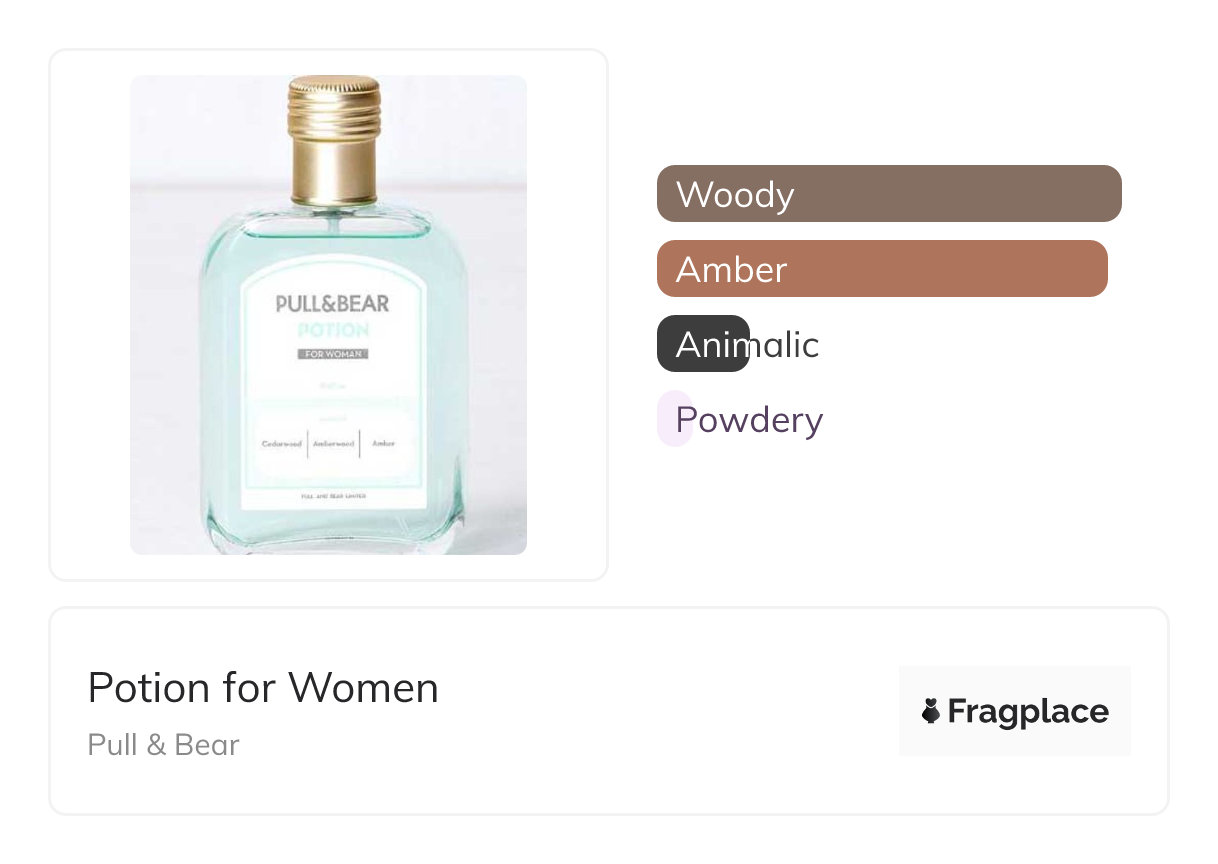Click the Cedarwood note on bottle label
The image size is (1218, 864).
coord(282,444)
